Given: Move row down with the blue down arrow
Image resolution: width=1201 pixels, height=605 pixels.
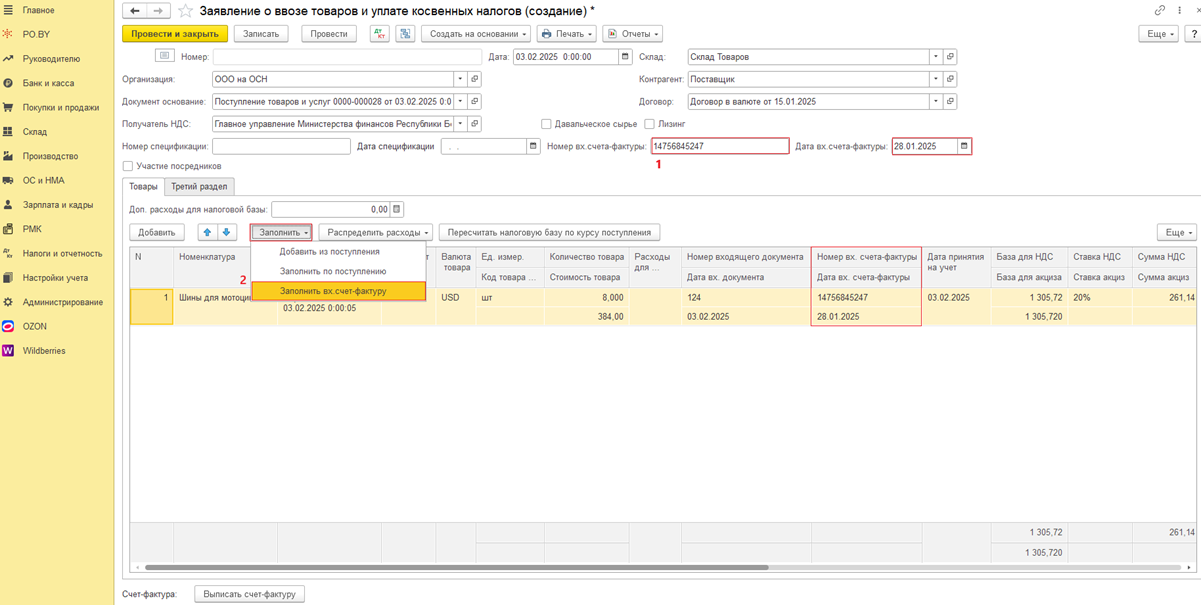Looking at the screenshot, I should (227, 232).
